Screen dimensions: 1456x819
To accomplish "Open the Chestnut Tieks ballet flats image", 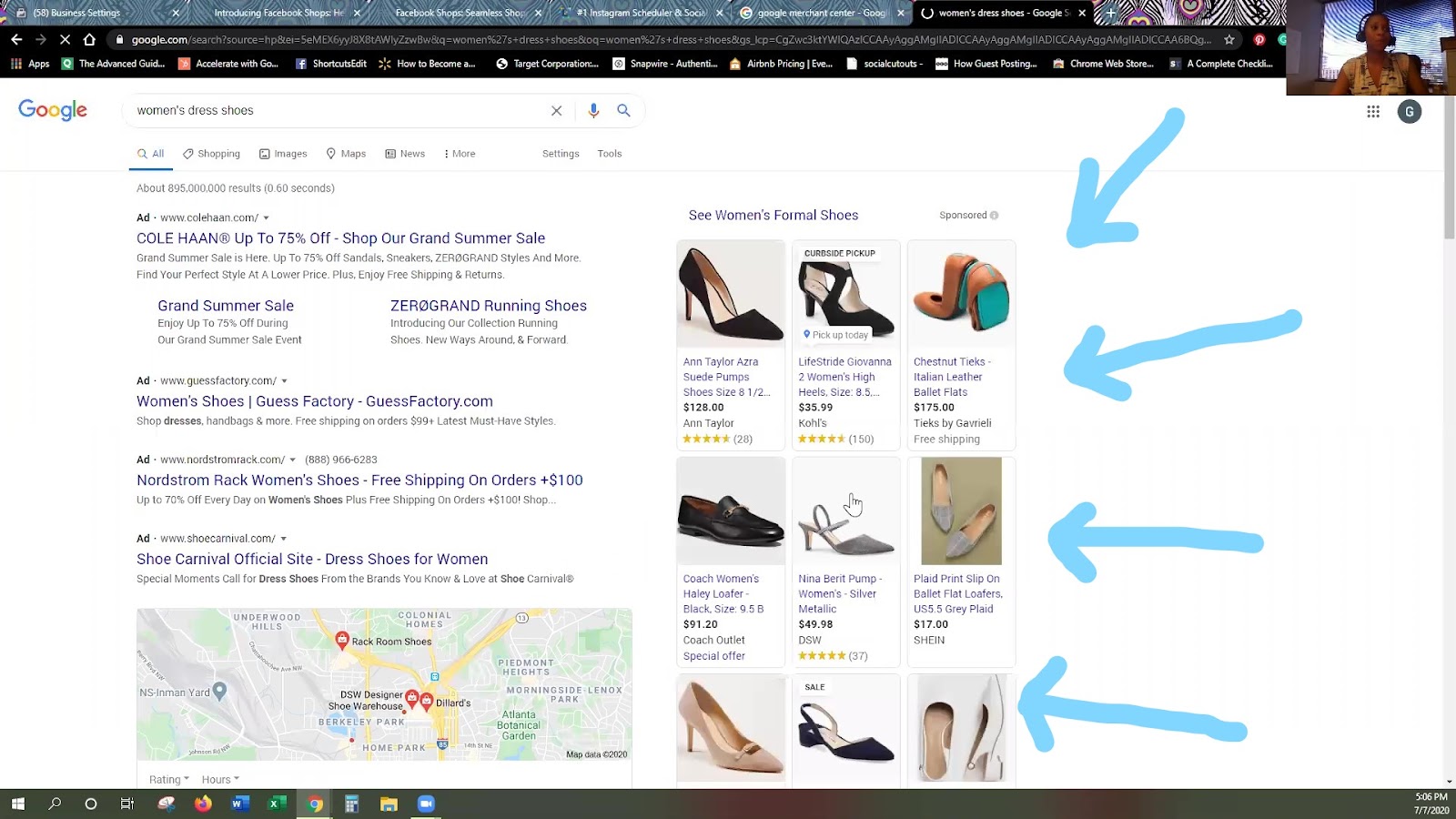I will 961,294.
